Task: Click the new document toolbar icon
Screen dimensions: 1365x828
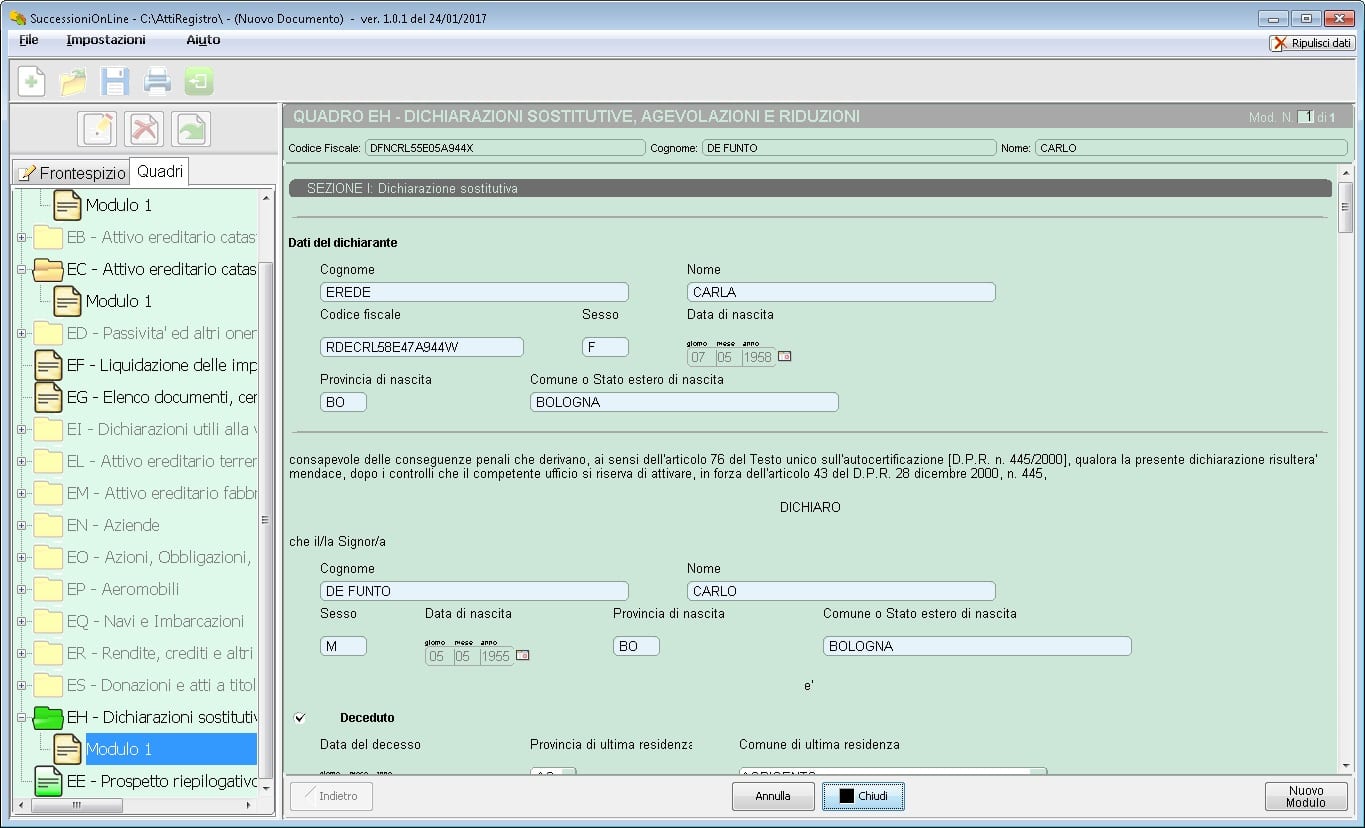Action: pos(32,81)
